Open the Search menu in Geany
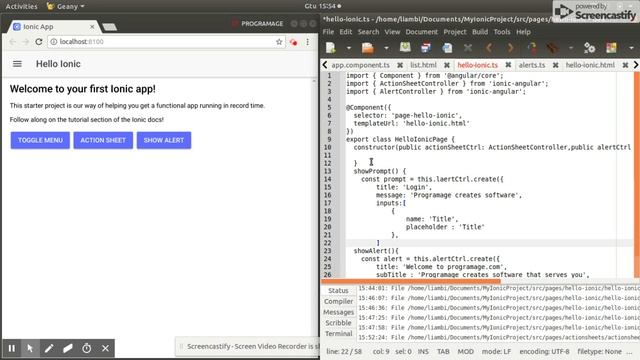This screenshot has width=640, height=360. (x=368, y=32)
